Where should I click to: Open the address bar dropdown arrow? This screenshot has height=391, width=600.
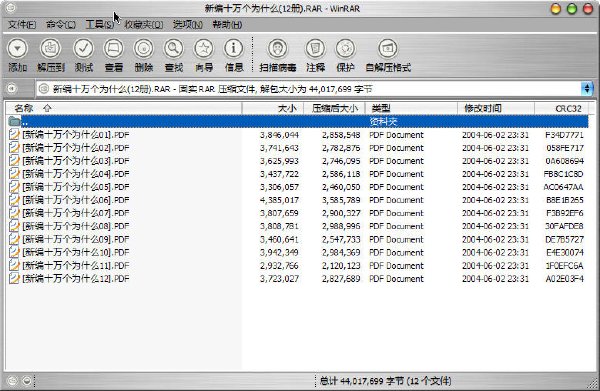point(587,89)
